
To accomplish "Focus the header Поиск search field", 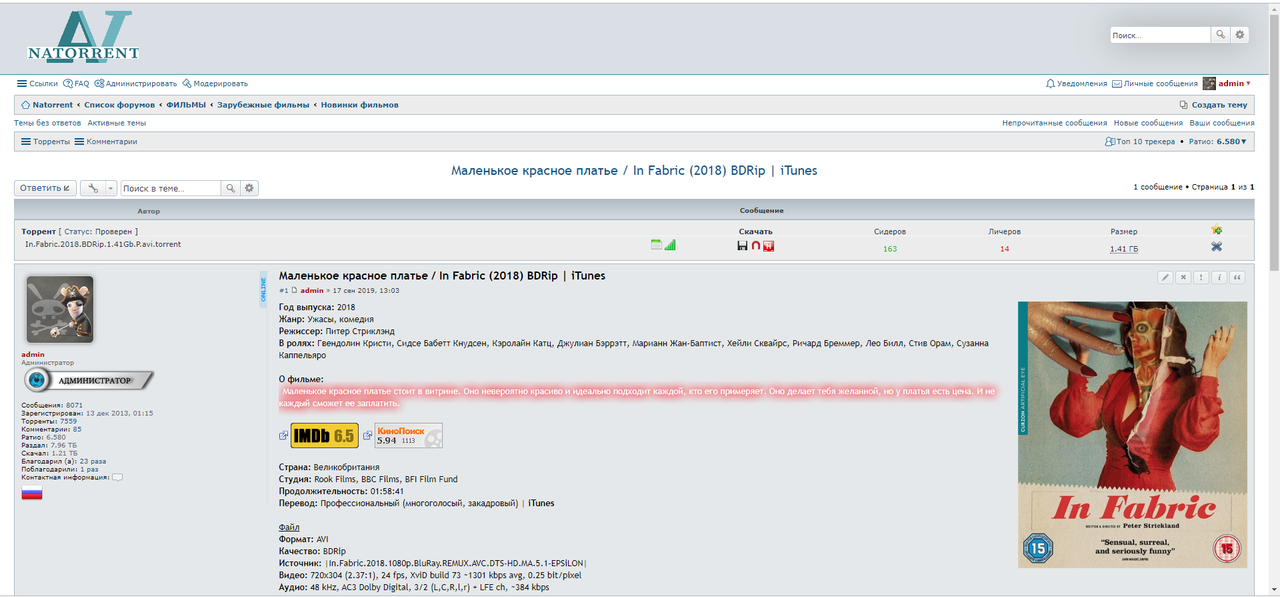I will (1160, 34).
